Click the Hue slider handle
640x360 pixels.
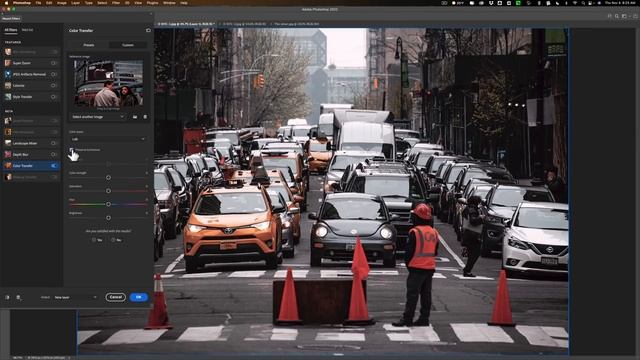(x=108, y=204)
